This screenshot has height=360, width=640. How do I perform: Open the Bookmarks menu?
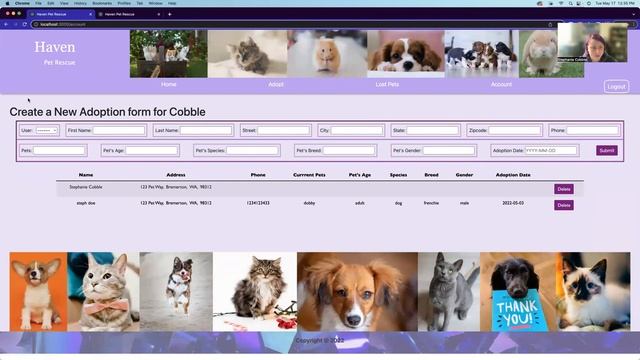tap(102, 3)
